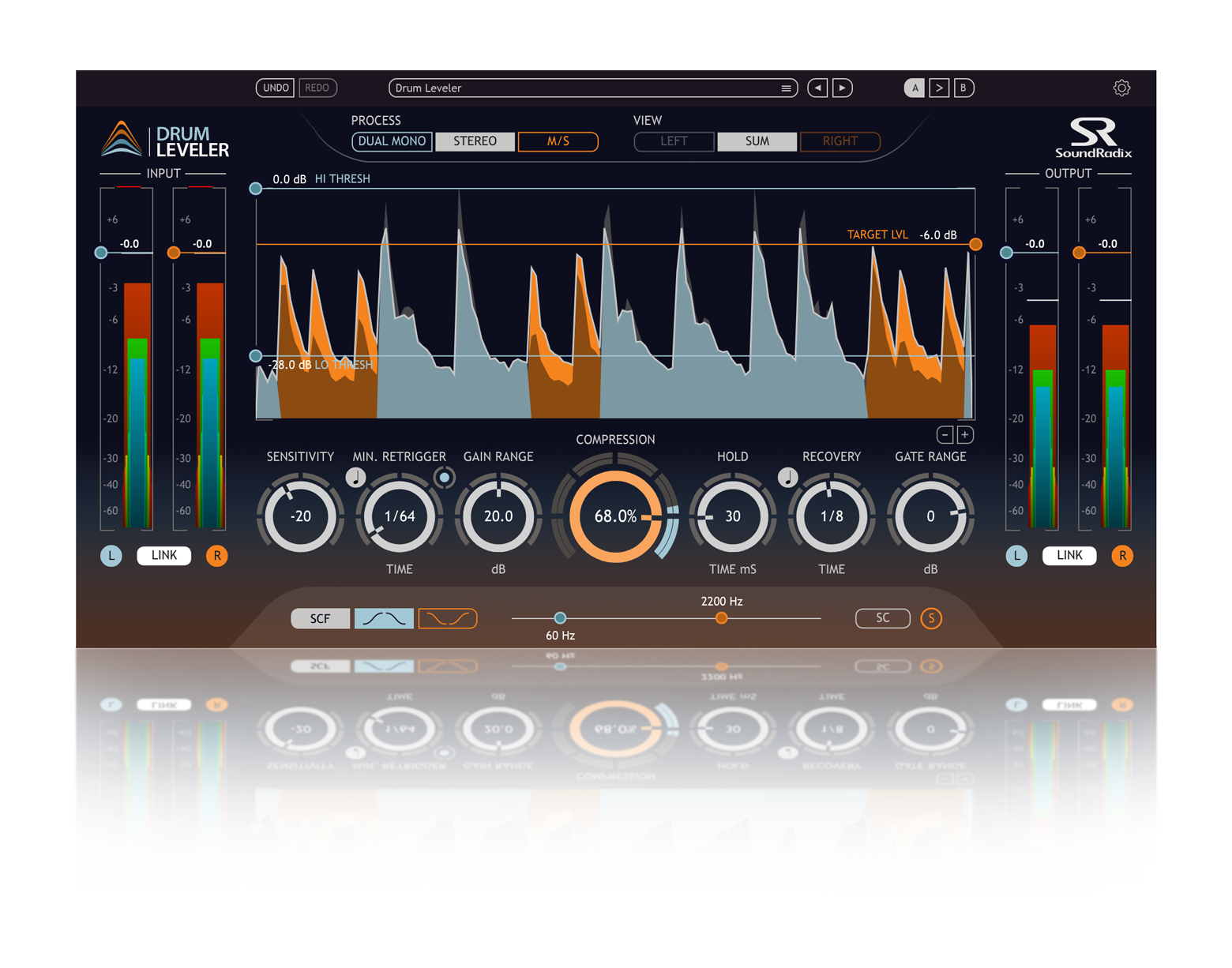Image resolution: width=1232 pixels, height=968 pixels.
Task: Advance to next preset with the right arrow
Action: [x=843, y=88]
